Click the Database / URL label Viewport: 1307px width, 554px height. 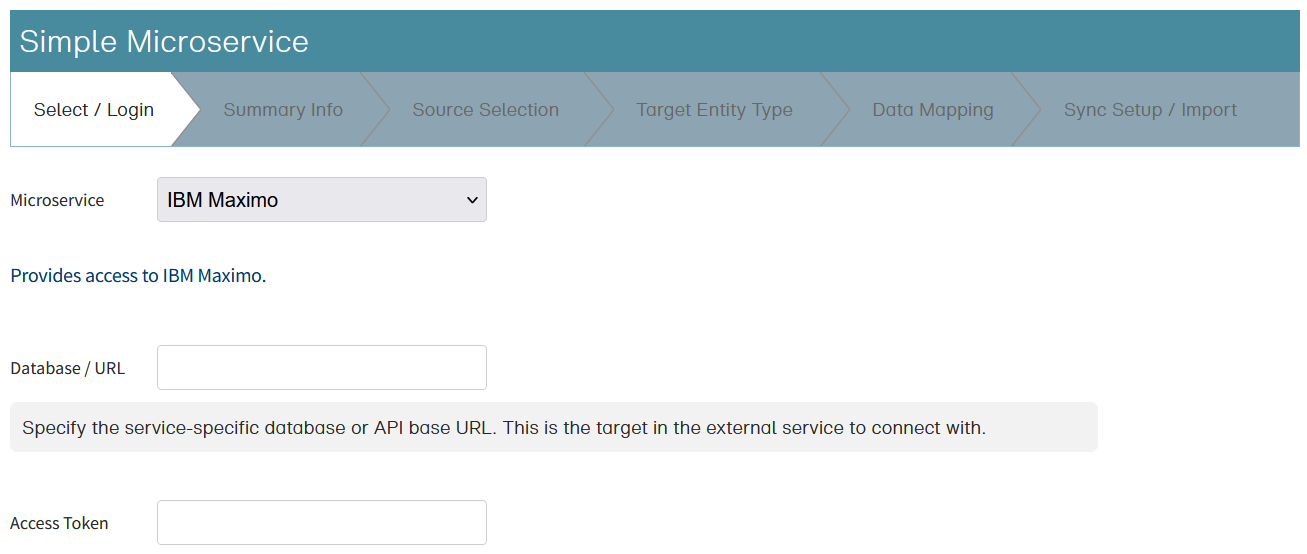coord(68,368)
